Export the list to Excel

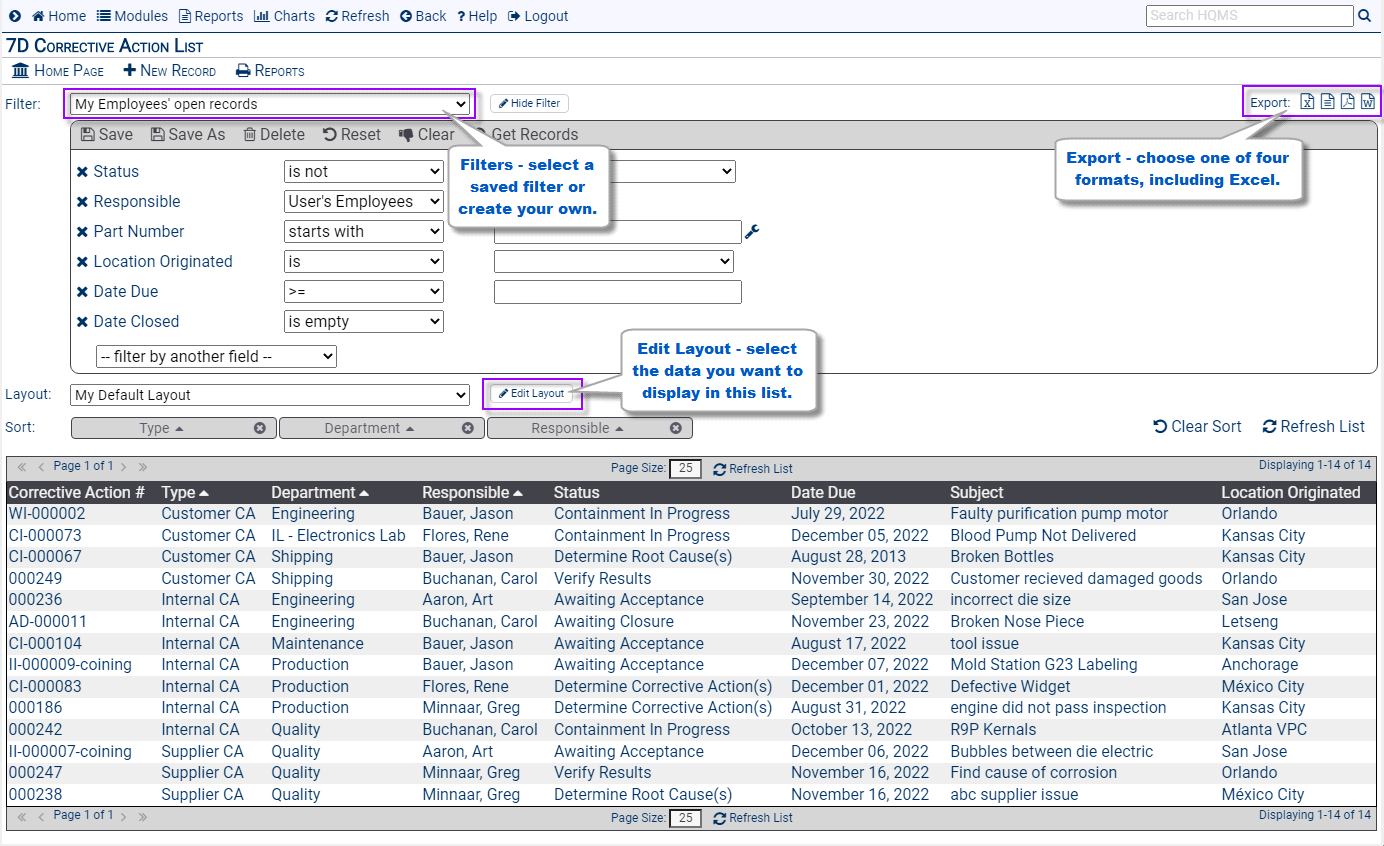point(1307,101)
